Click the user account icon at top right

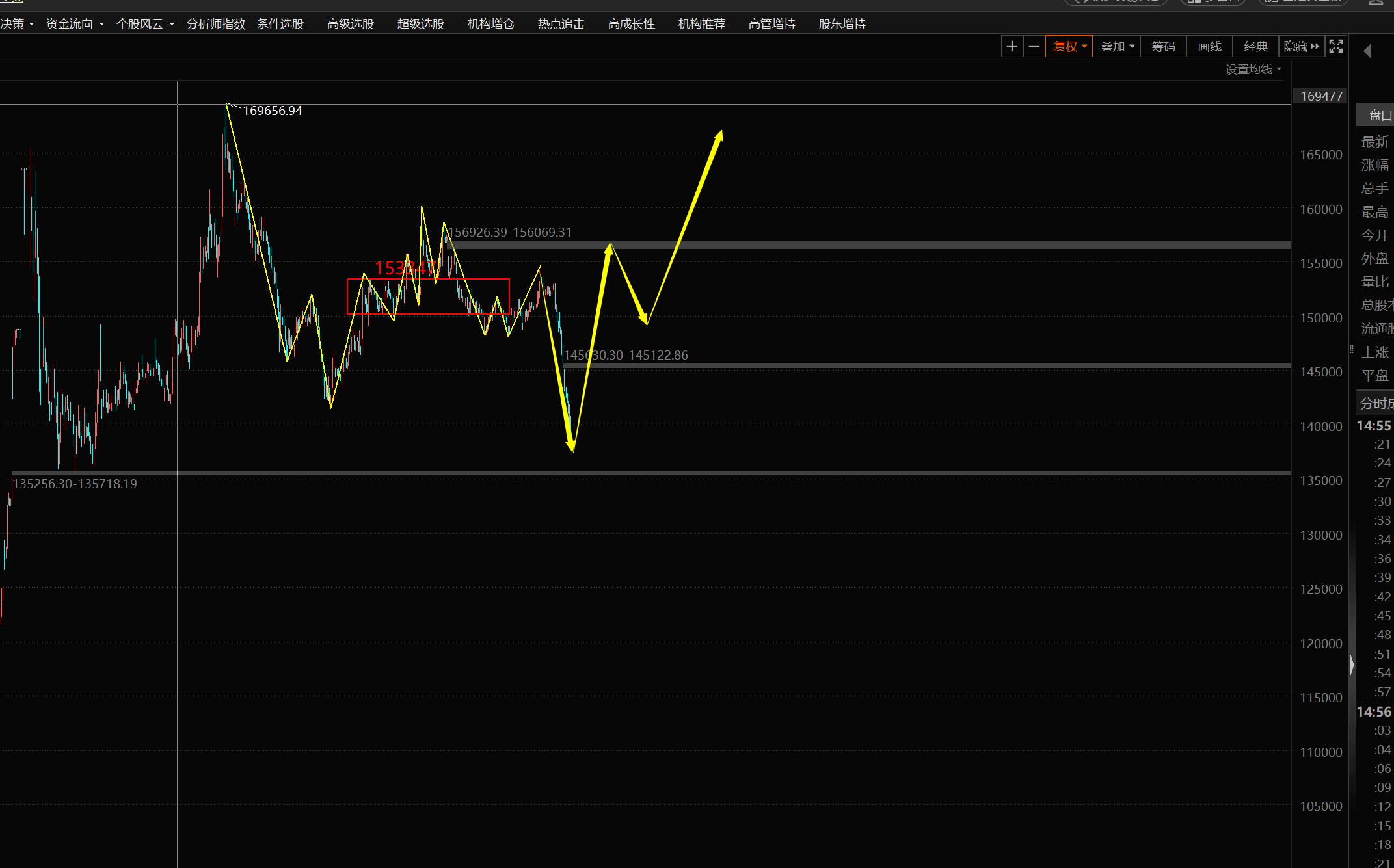[1376, 3]
